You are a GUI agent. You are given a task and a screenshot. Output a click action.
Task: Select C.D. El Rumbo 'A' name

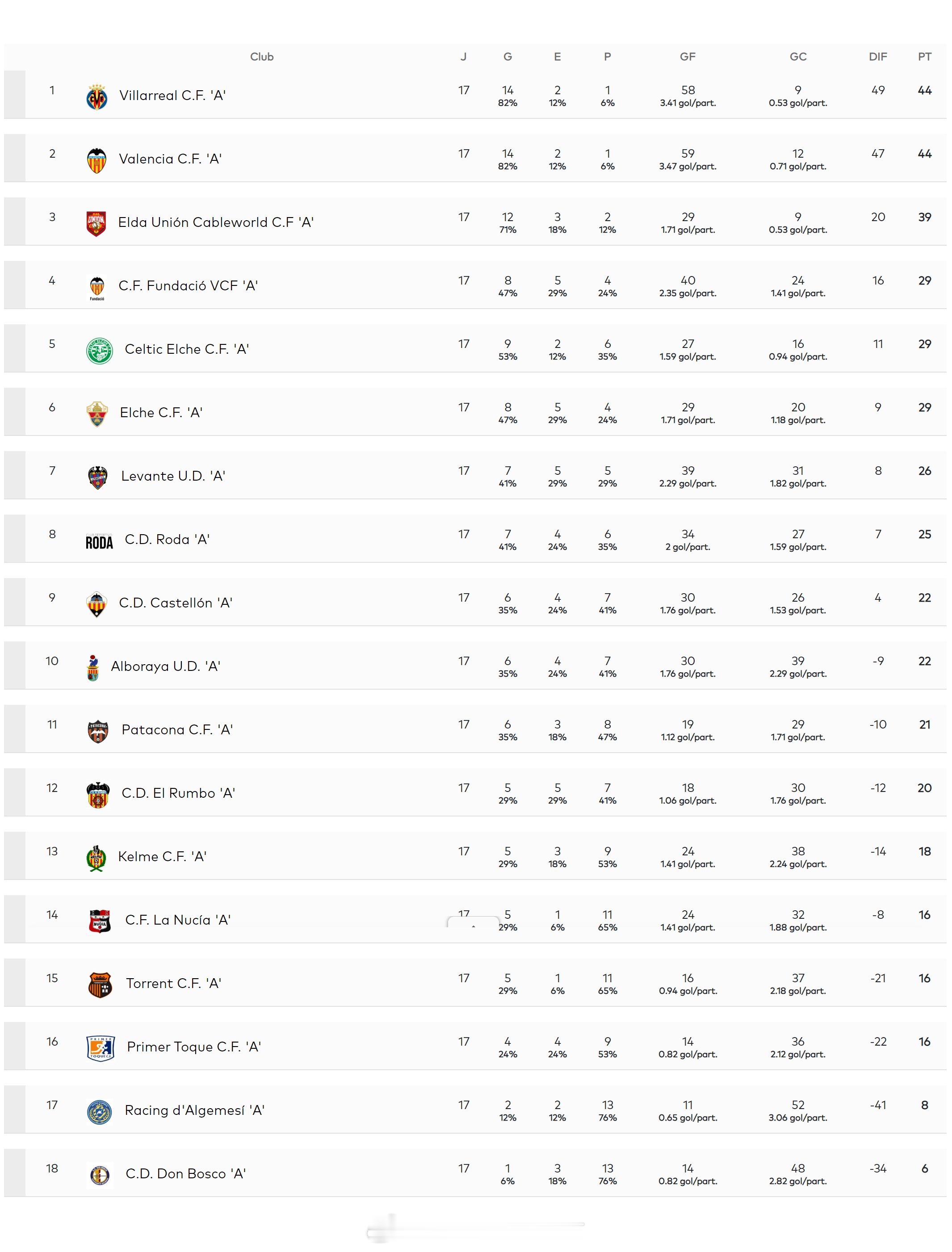click(x=178, y=793)
